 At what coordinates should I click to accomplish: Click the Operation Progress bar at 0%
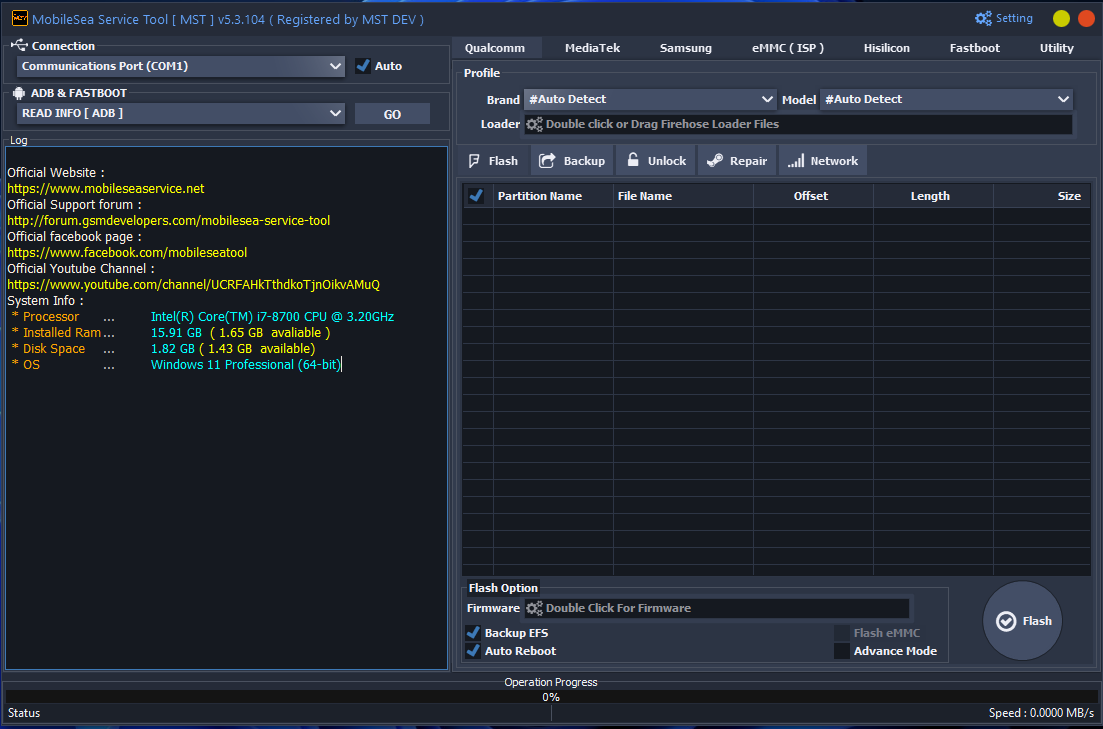point(551,697)
